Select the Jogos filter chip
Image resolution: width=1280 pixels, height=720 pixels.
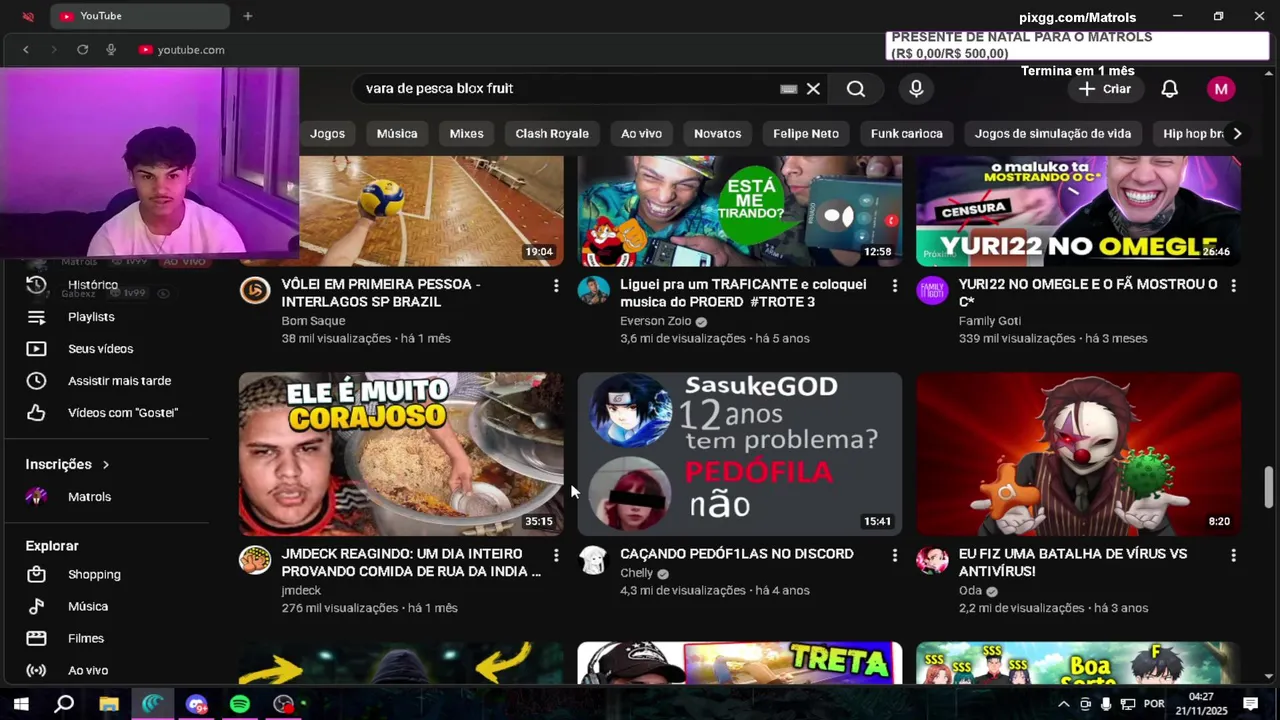coord(327,133)
